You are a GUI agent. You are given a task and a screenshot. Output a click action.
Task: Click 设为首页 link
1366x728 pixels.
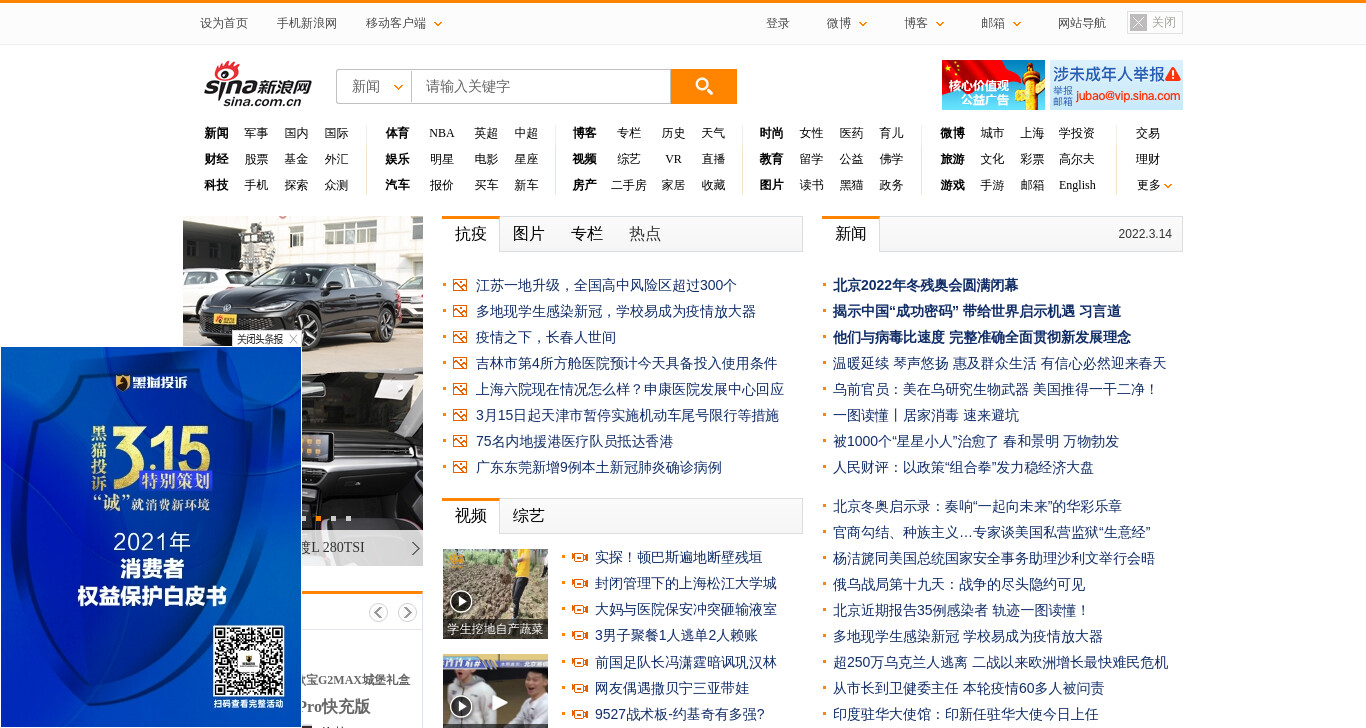click(224, 23)
